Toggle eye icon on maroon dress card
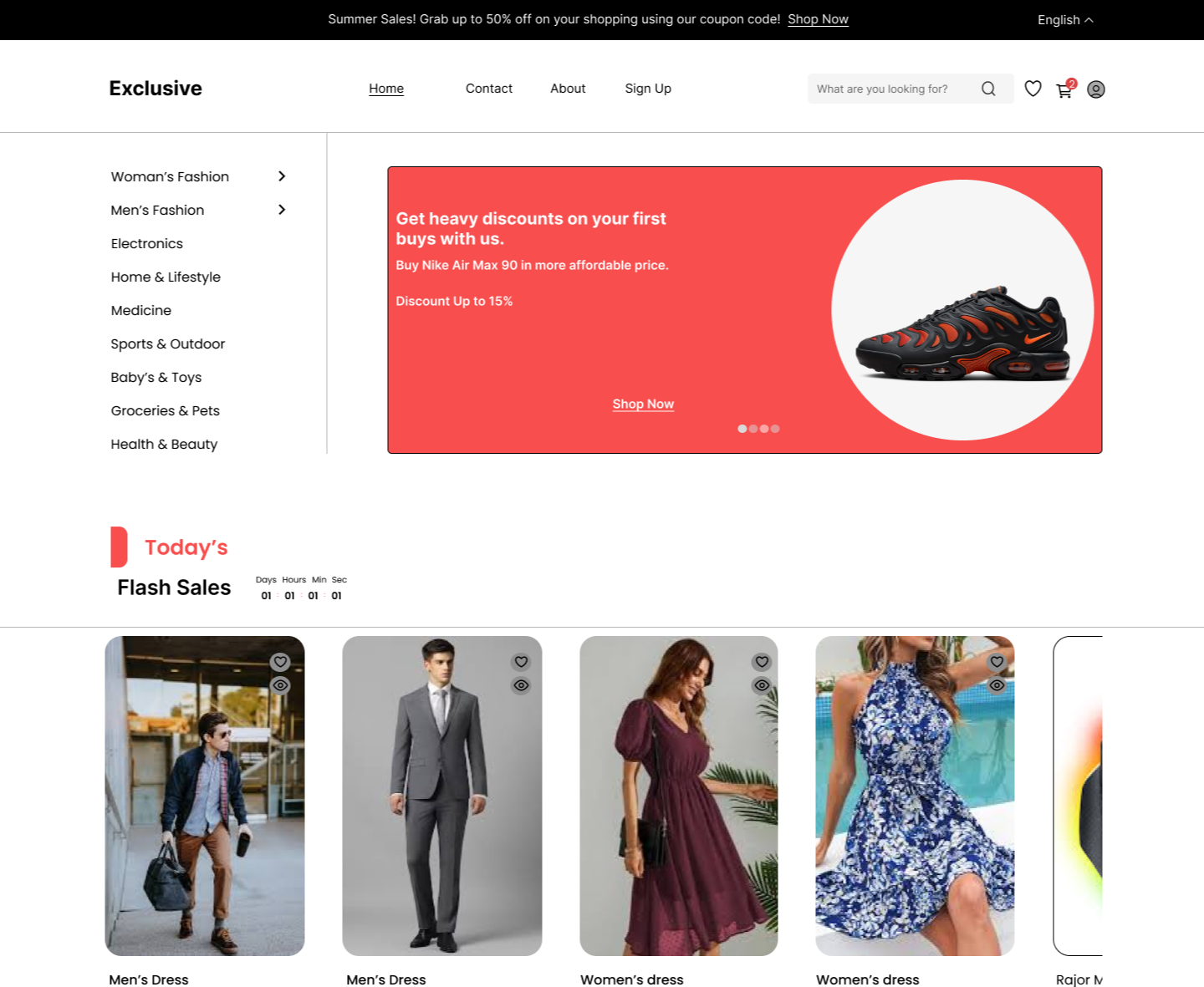The width and height of the screenshot is (1204, 987). (x=762, y=685)
